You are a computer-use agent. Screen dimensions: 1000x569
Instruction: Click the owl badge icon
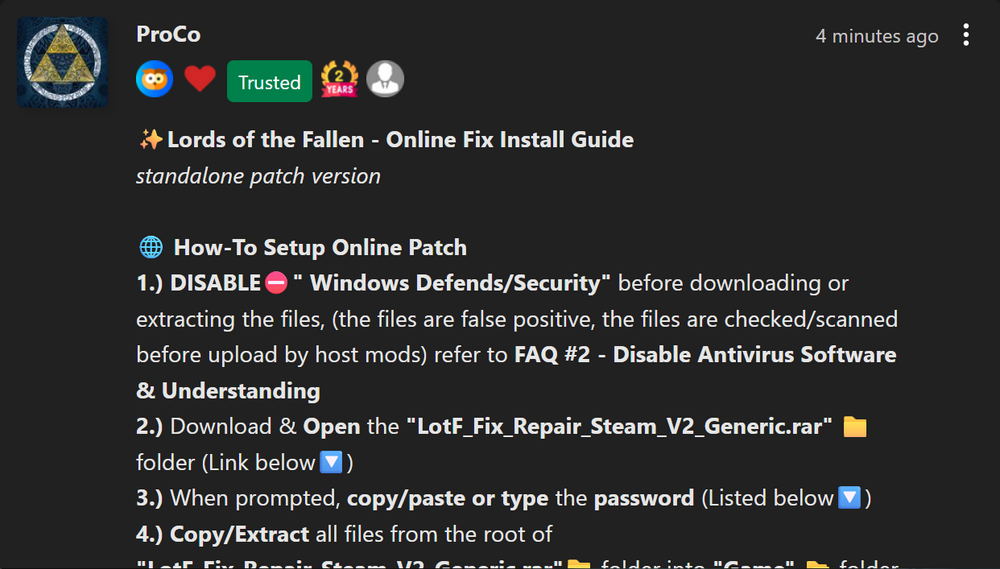point(155,80)
